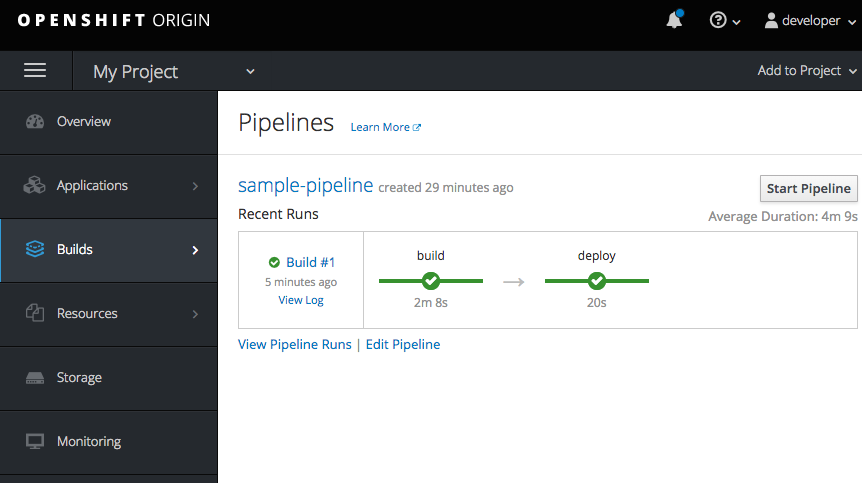This screenshot has width=862, height=483.
Task: Open the sample-pipeline link
Action: pyautogui.click(x=305, y=186)
